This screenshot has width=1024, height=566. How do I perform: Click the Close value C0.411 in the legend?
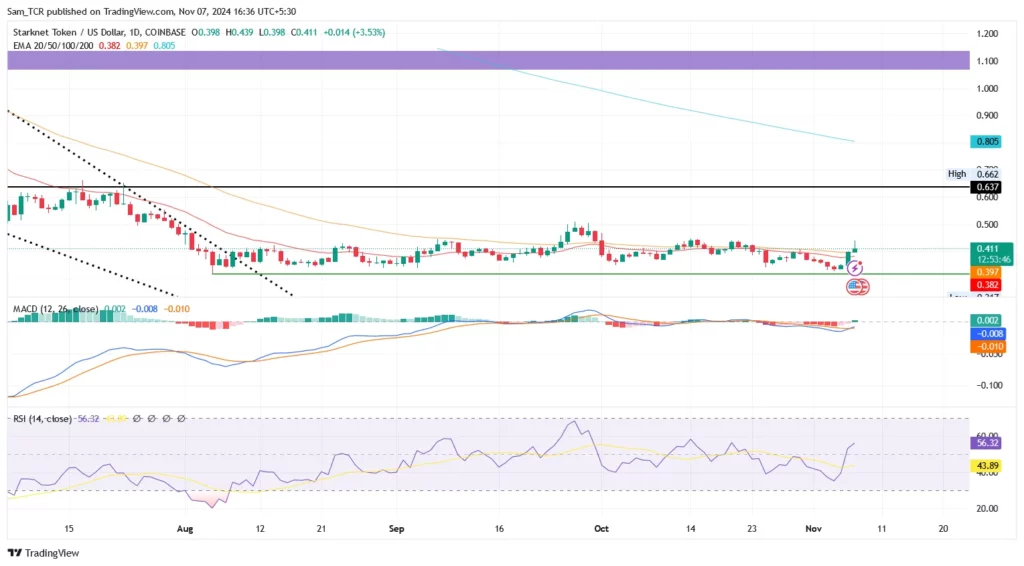coord(304,32)
